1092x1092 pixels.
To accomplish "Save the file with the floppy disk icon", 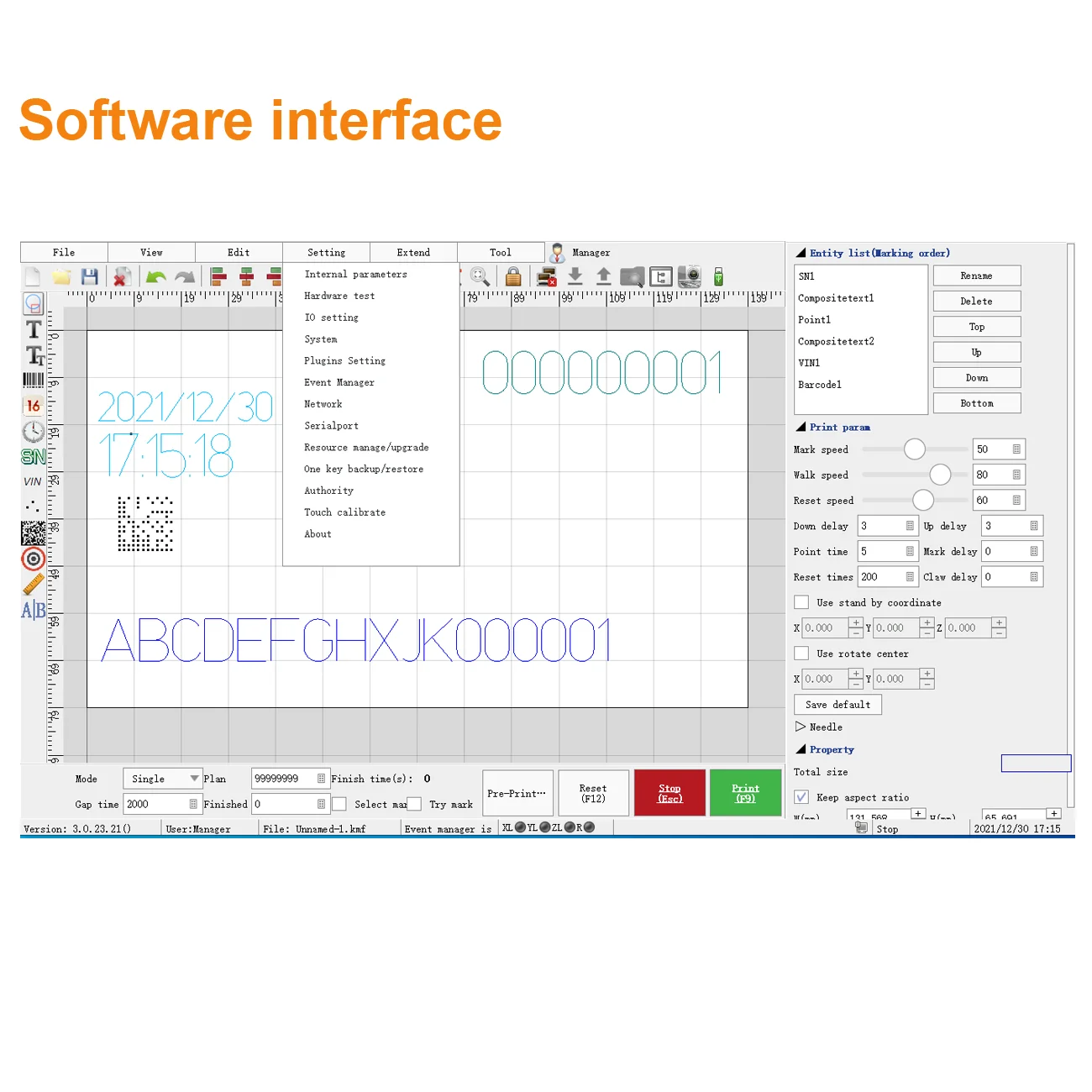I will 90,276.
